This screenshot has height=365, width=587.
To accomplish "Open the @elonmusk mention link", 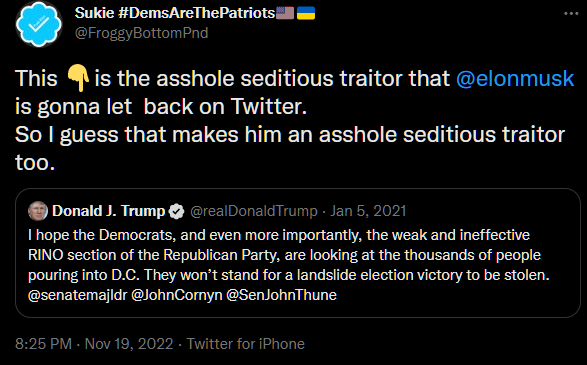I will [x=515, y=79].
